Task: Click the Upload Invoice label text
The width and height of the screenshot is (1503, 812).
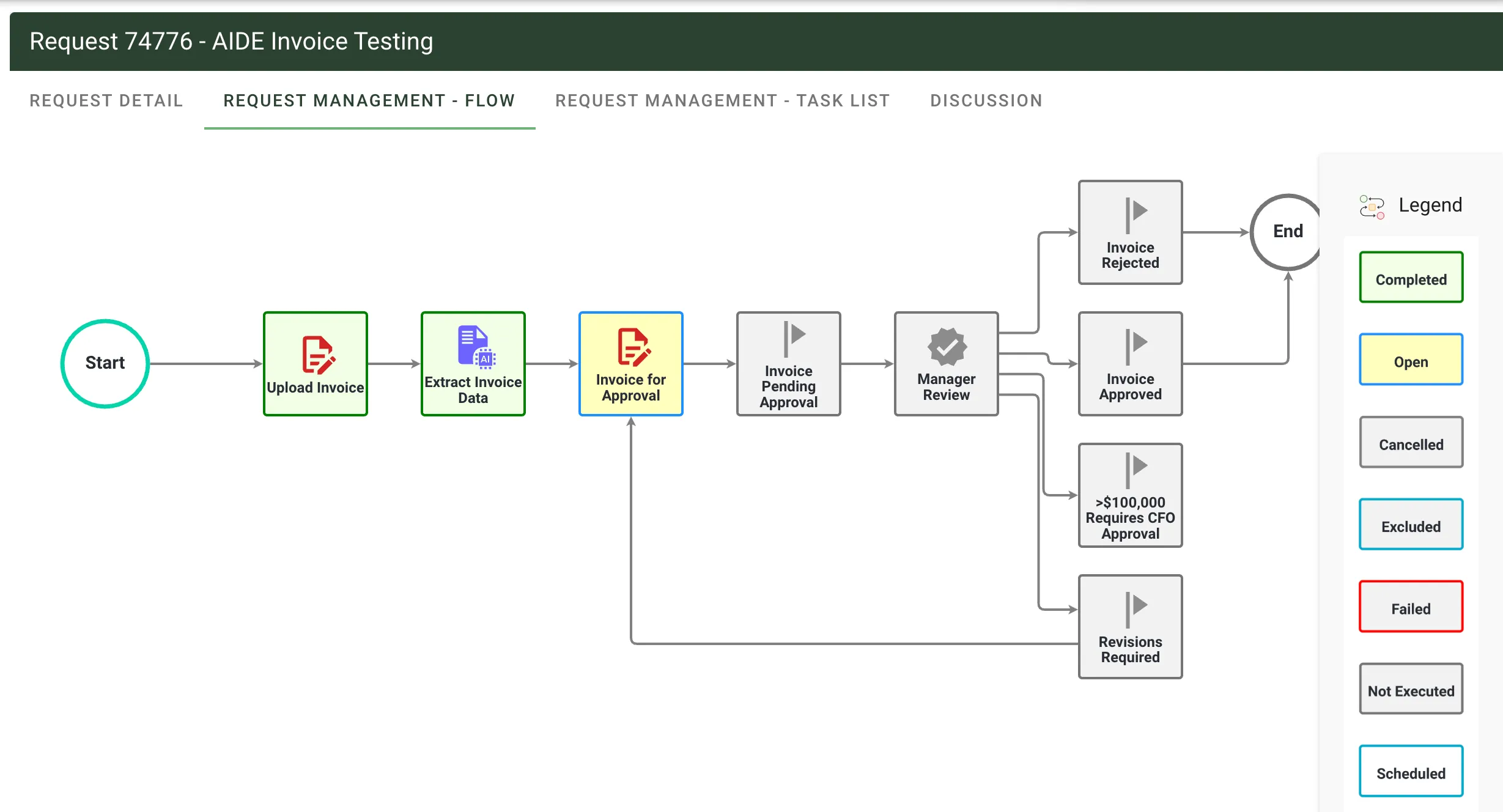Action: coord(316,388)
